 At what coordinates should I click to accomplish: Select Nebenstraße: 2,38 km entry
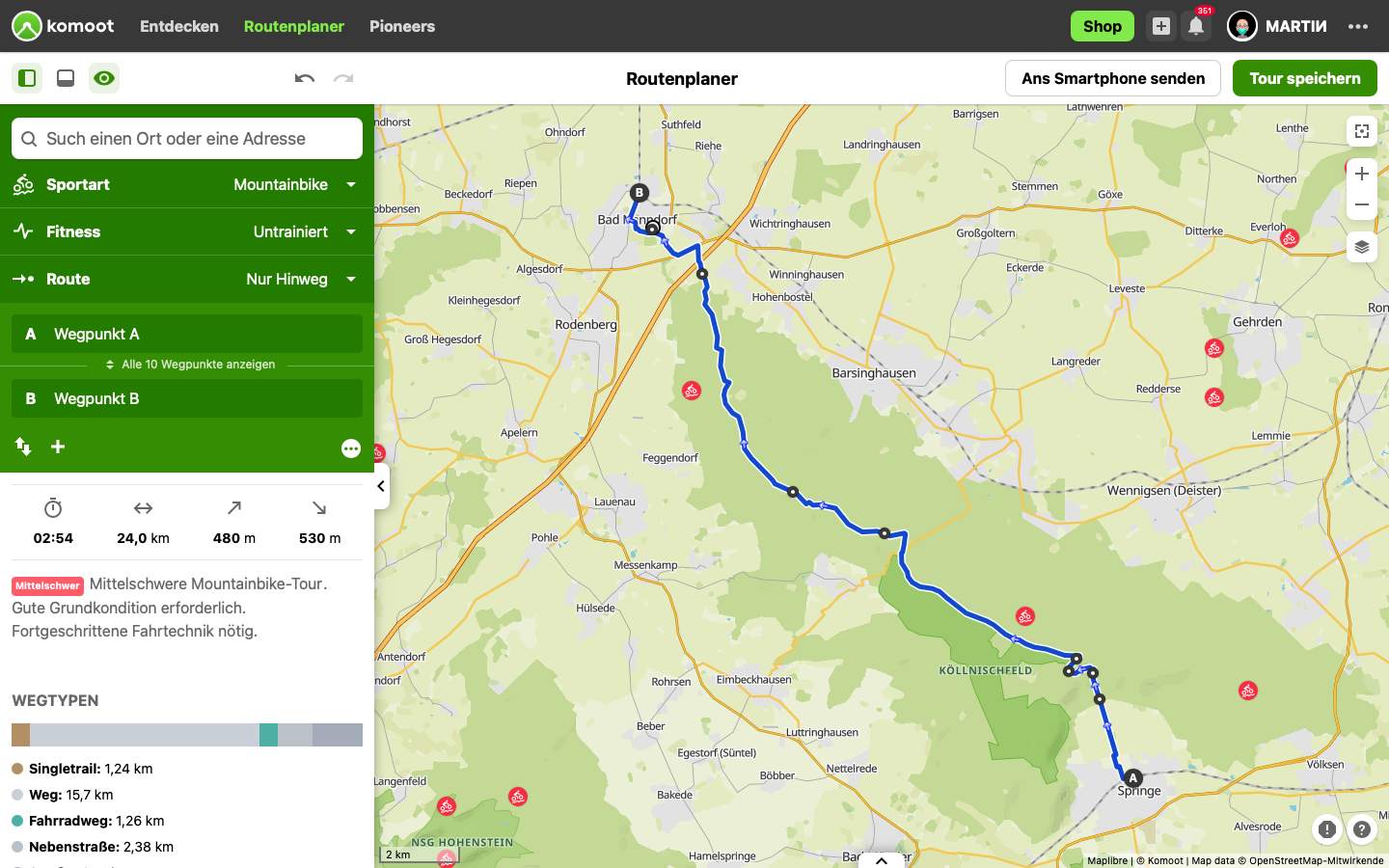pos(93,847)
